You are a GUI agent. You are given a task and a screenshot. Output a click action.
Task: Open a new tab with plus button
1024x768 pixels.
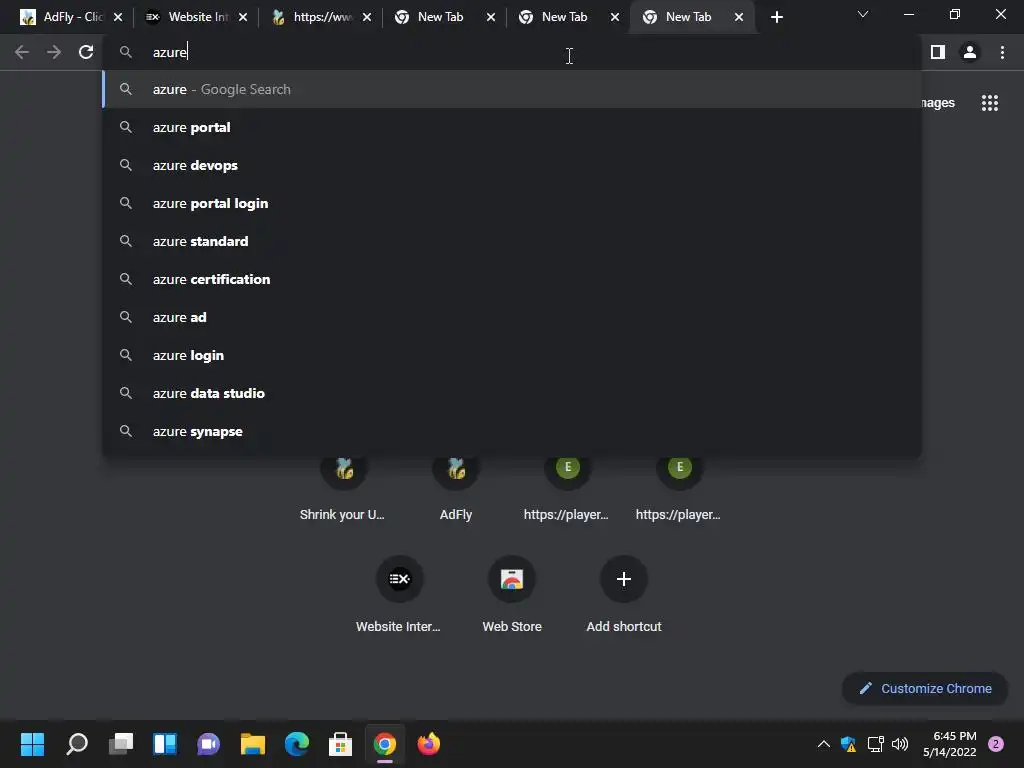click(x=776, y=18)
